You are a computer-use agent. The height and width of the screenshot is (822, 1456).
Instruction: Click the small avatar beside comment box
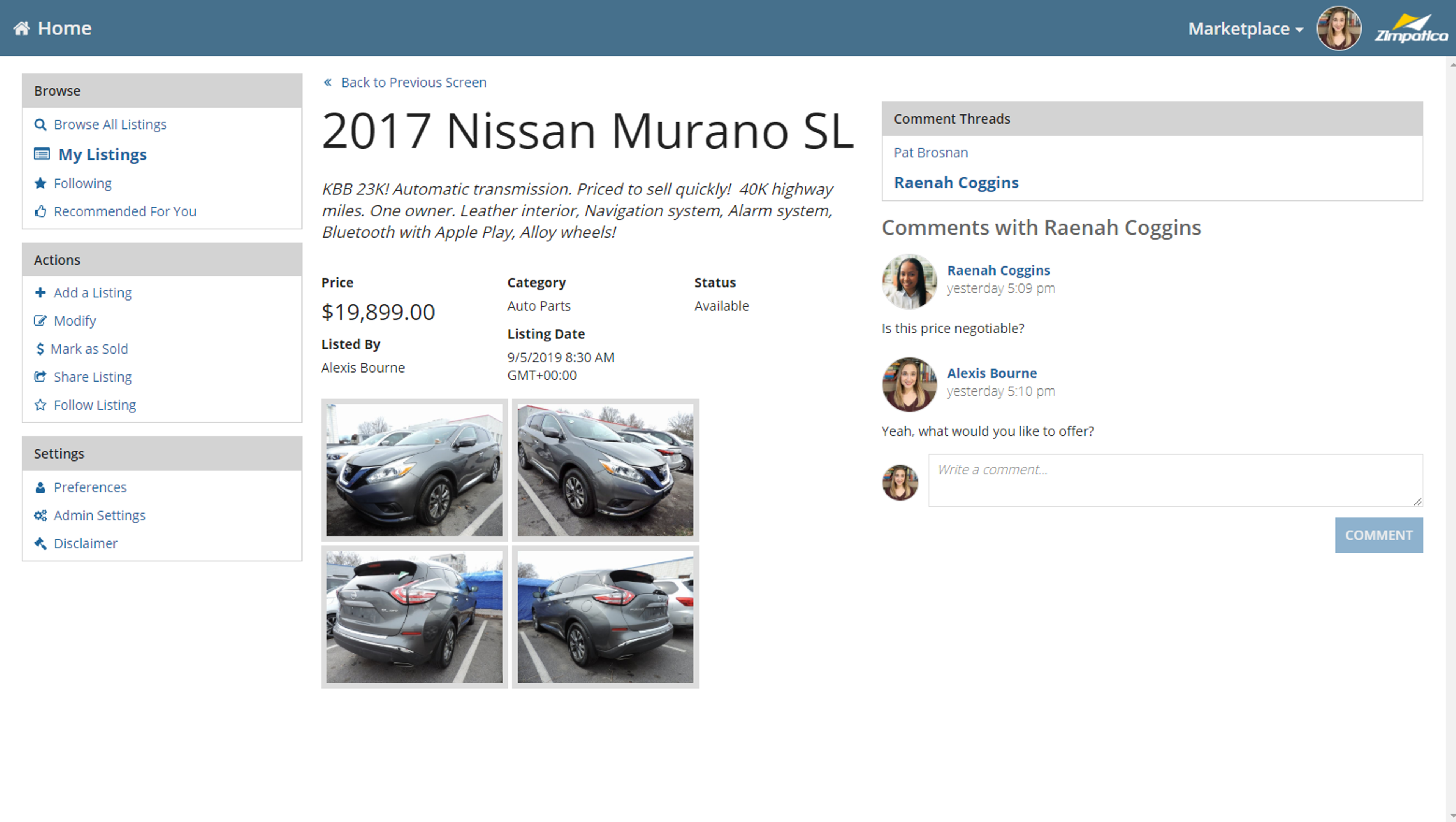click(900, 482)
